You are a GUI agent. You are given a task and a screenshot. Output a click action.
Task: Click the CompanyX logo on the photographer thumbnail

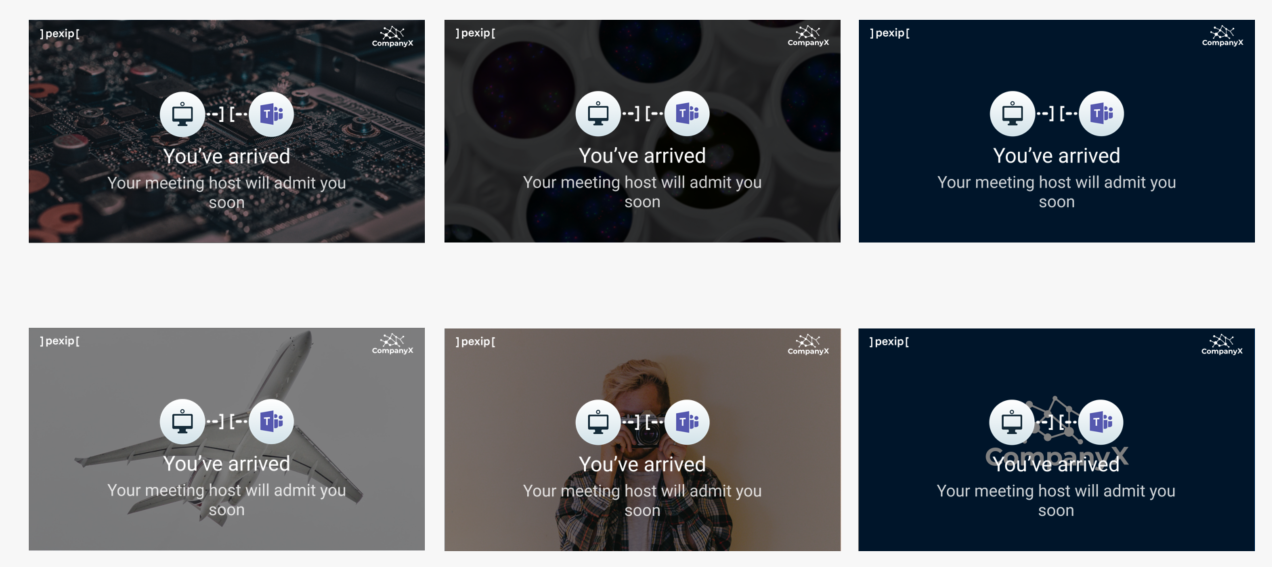[808, 345]
